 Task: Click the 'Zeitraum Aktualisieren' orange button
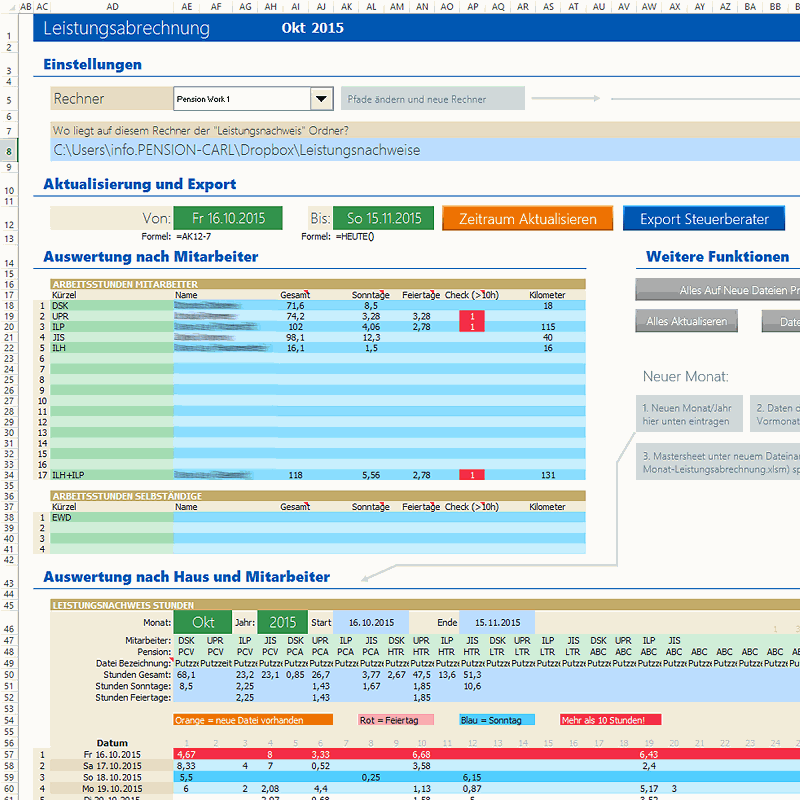coord(526,219)
